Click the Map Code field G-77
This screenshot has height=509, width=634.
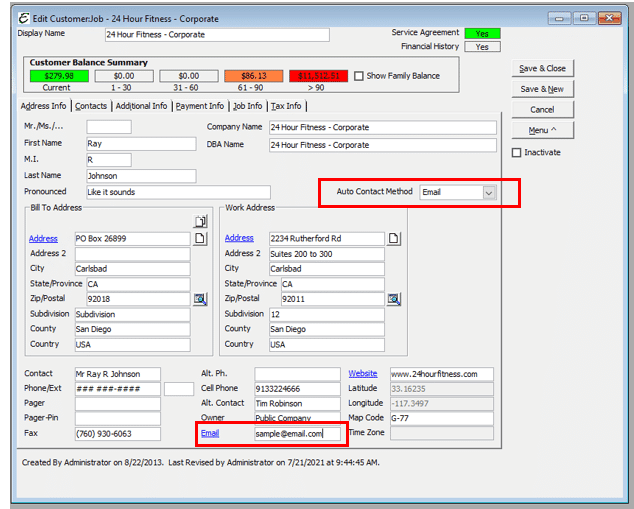[442, 418]
